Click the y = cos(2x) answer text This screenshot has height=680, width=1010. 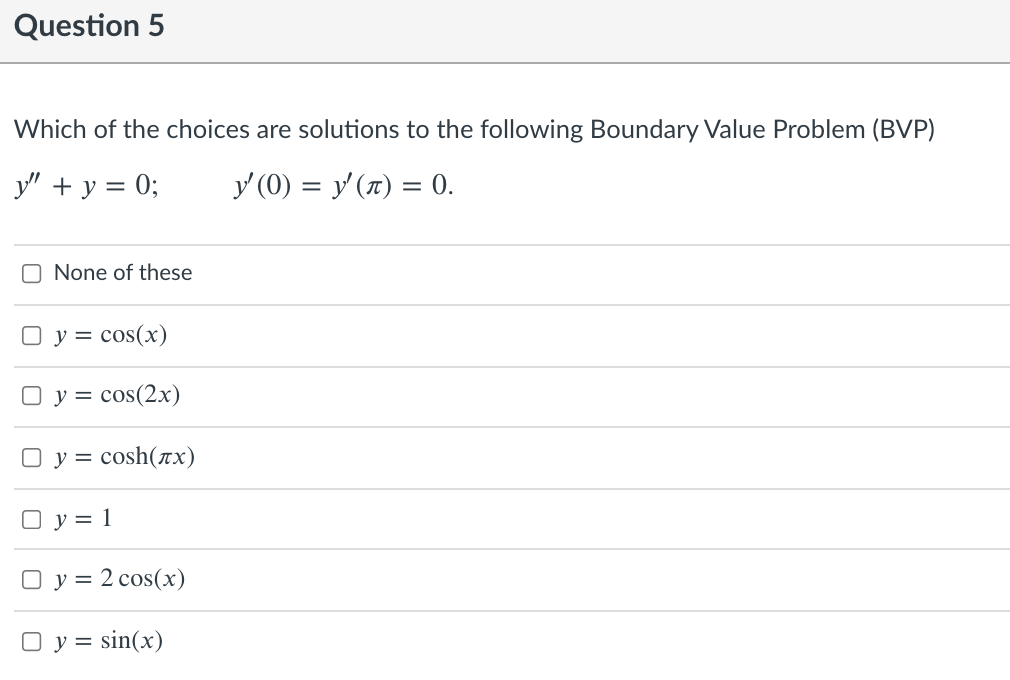pyautogui.click(x=117, y=396)
